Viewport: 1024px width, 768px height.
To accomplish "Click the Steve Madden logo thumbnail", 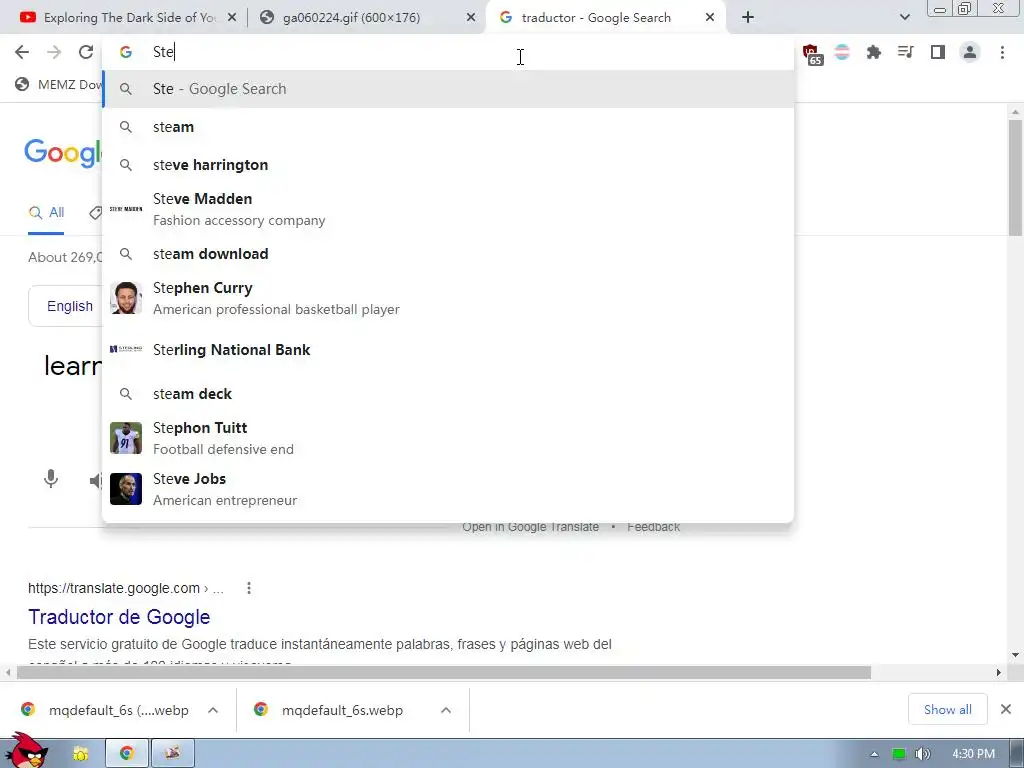I will point(125,209).
